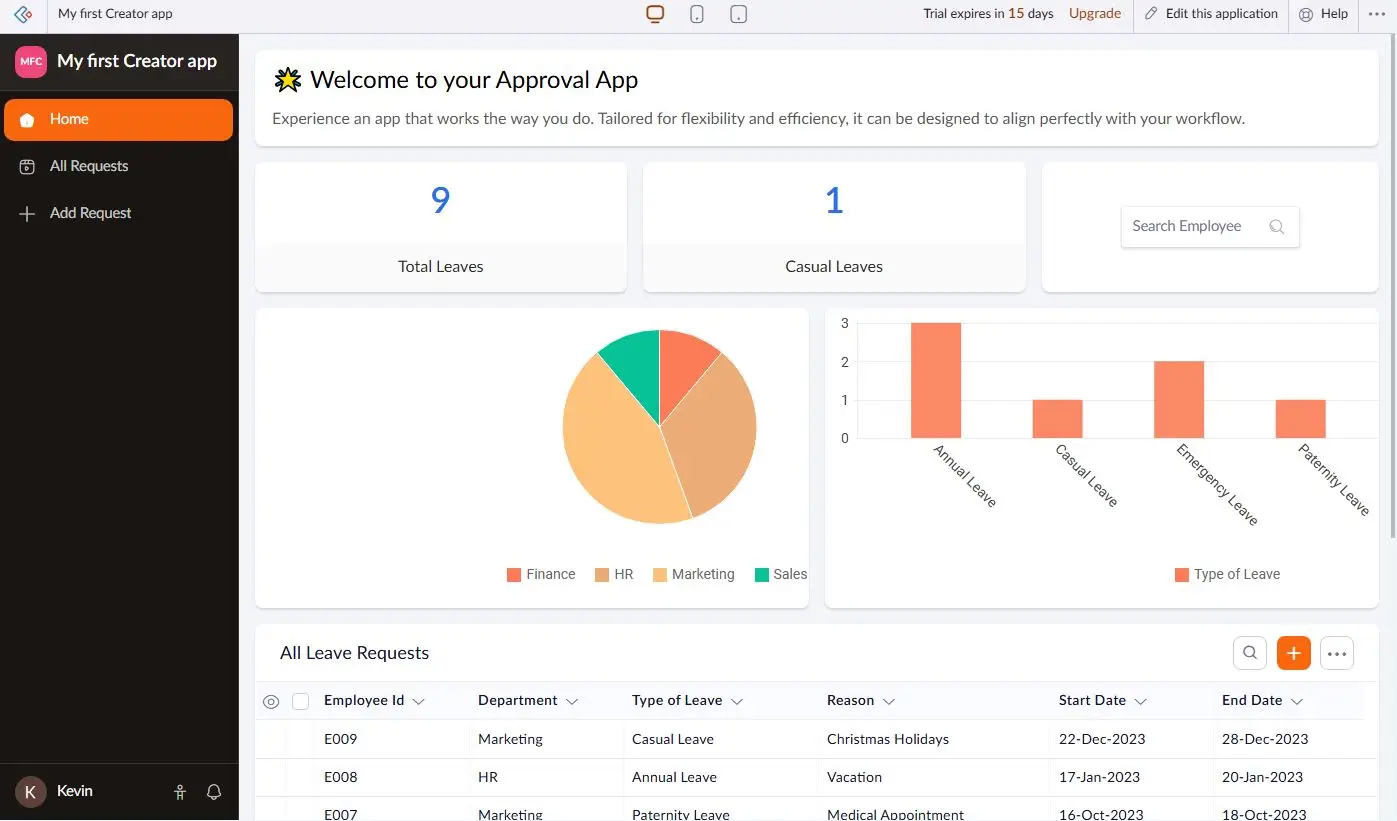
Task: Open accessibility options icon beside Kevin
Action: click(180, 792)
